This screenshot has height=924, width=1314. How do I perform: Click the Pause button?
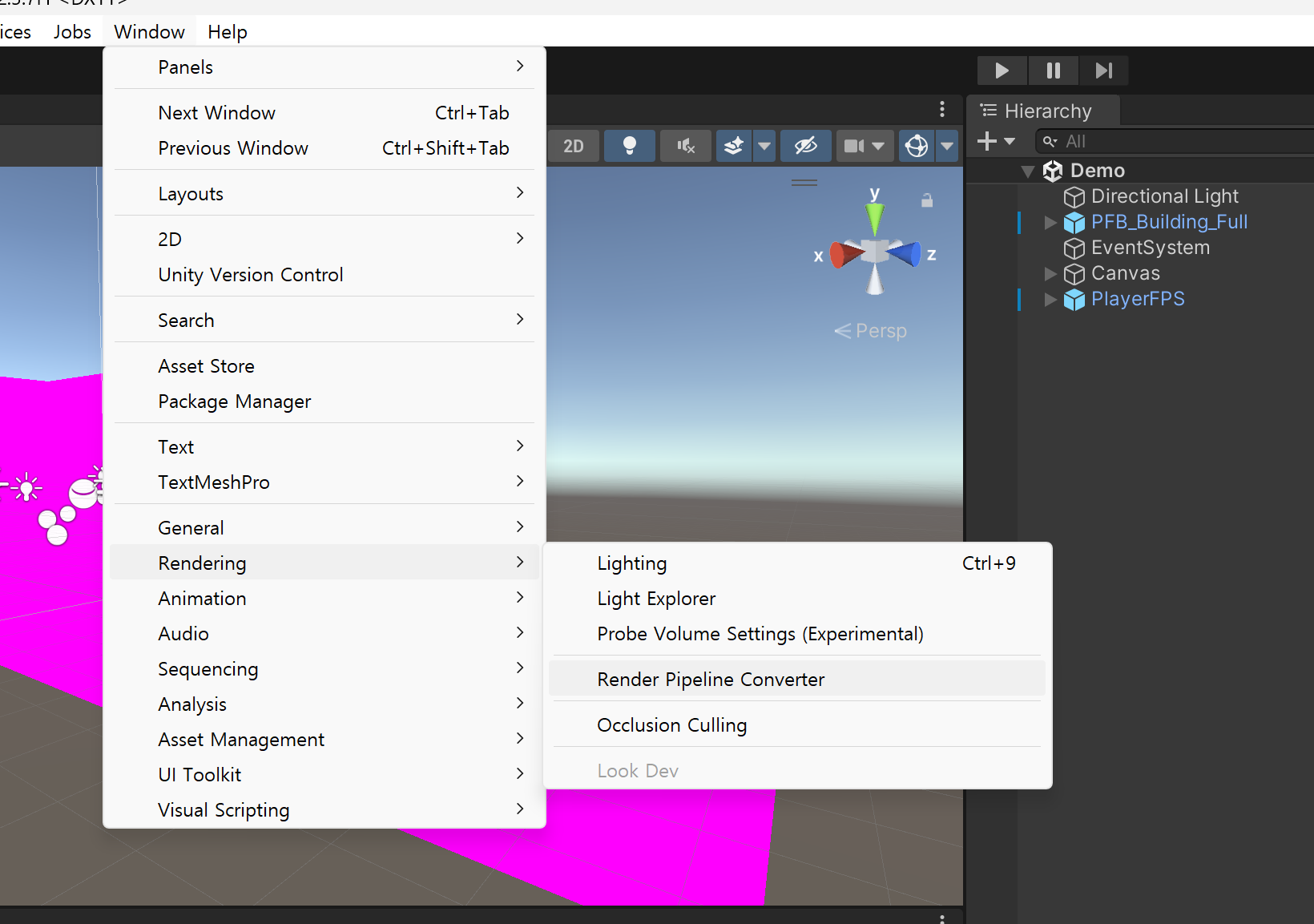[x=1054, y=71]
